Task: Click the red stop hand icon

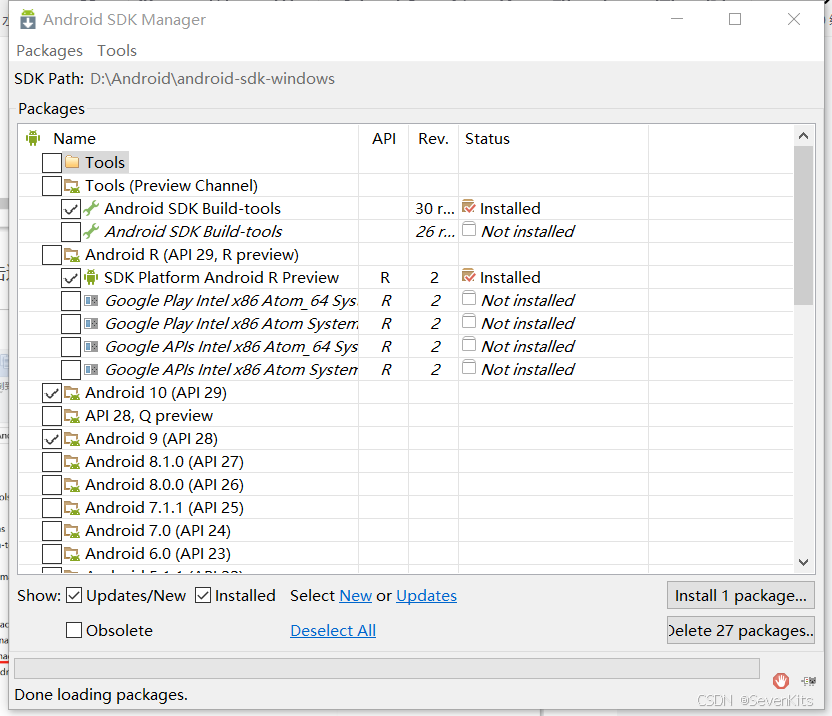Action: [781, 680]
